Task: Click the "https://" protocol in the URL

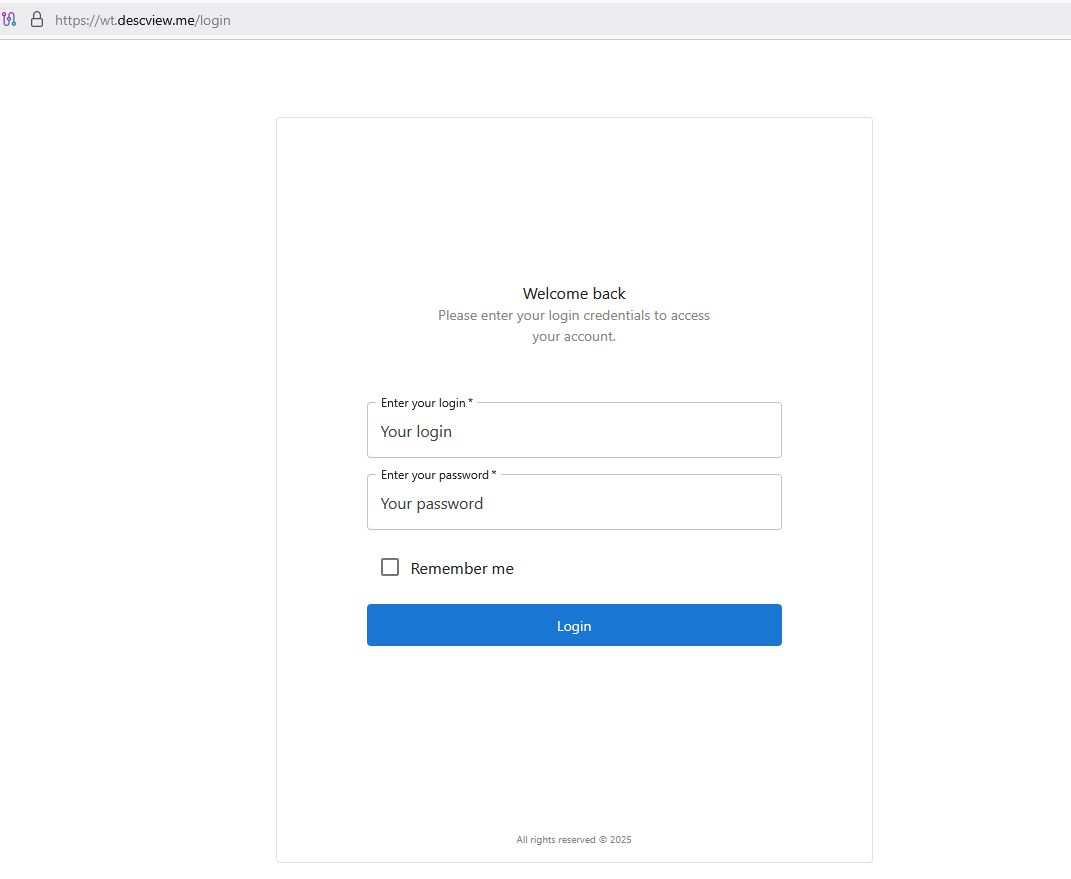Action: coord(74,20)
